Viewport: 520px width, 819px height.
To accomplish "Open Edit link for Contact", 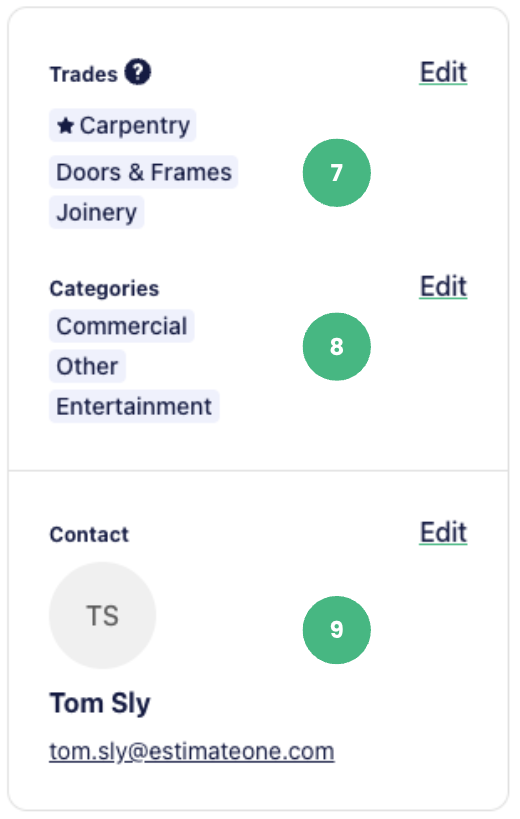I will [443, 532].
